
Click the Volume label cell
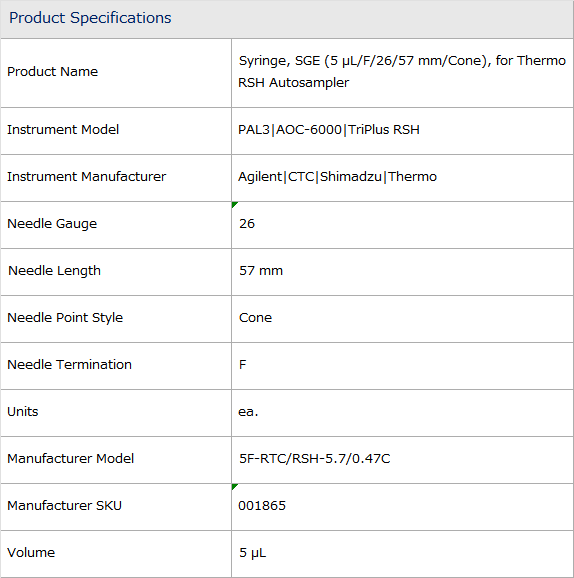(x=116, y=554)
